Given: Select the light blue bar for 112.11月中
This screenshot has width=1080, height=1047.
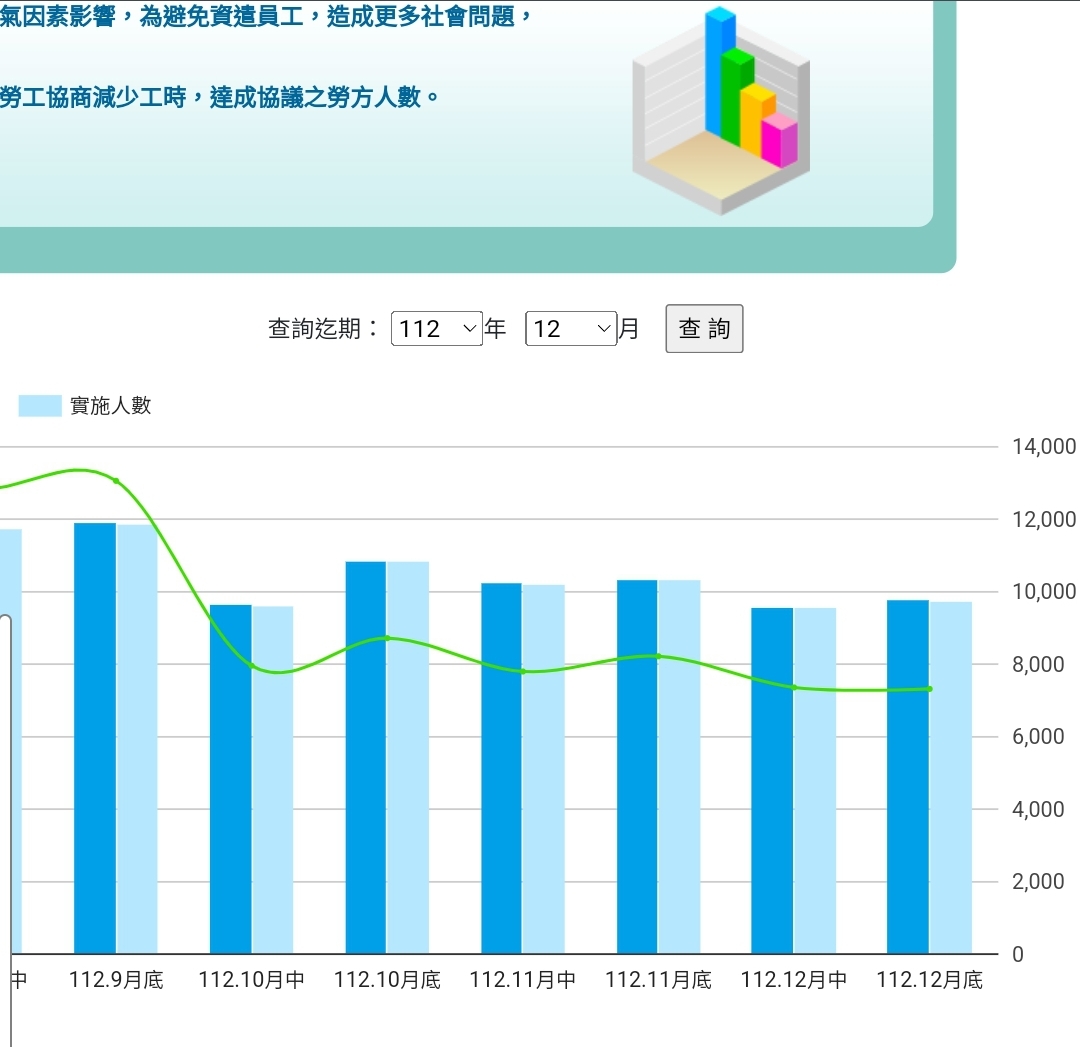Looking at the screenshot, I should 543,769.
